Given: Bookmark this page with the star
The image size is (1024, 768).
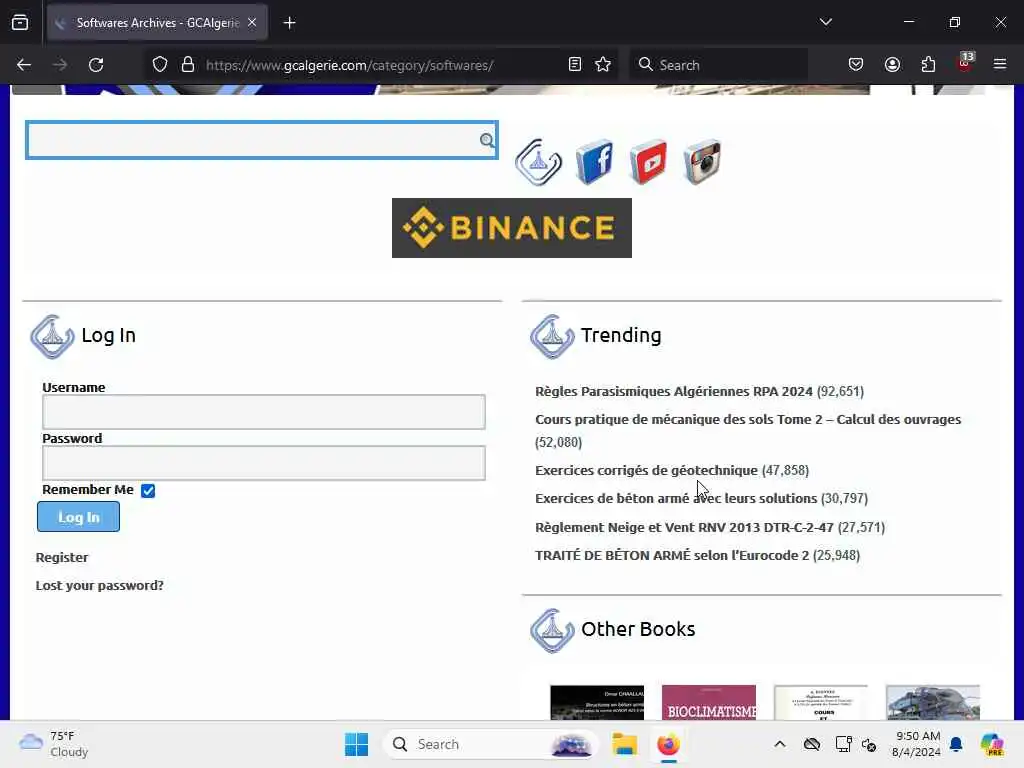Looking at the screenshot, I should coord(603,65).
